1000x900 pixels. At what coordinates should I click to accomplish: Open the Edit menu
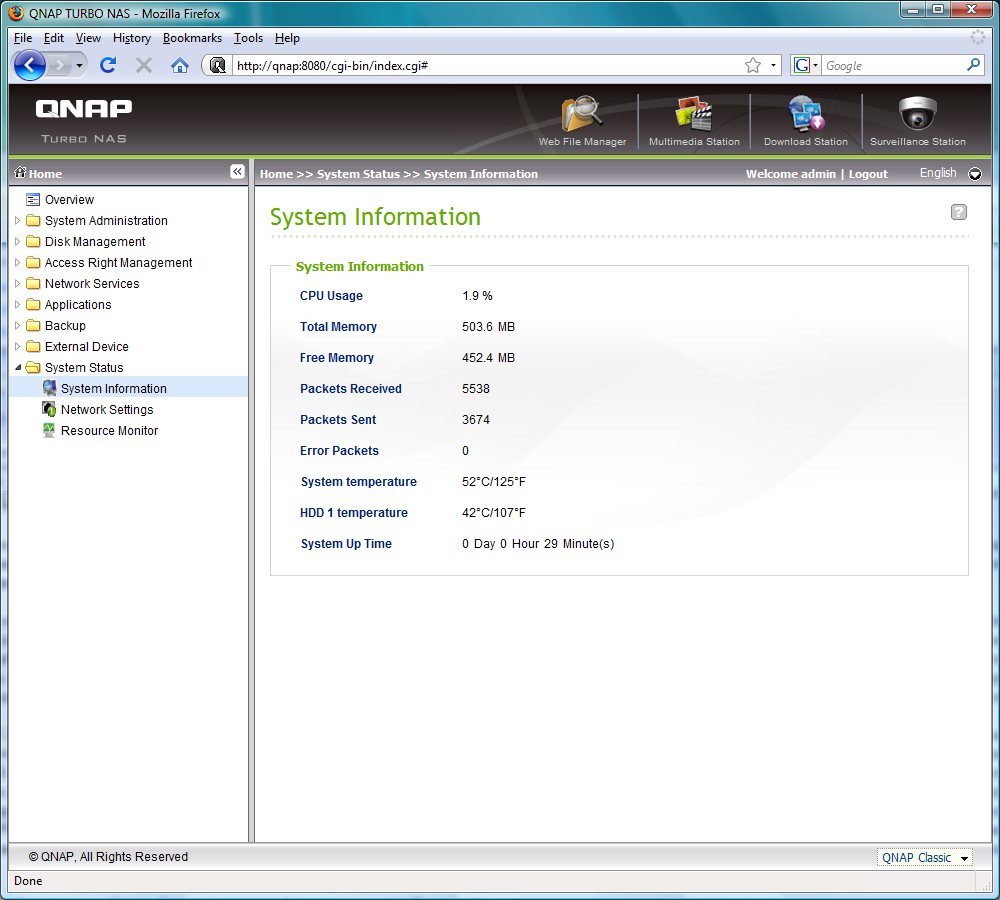coord(54,38)
